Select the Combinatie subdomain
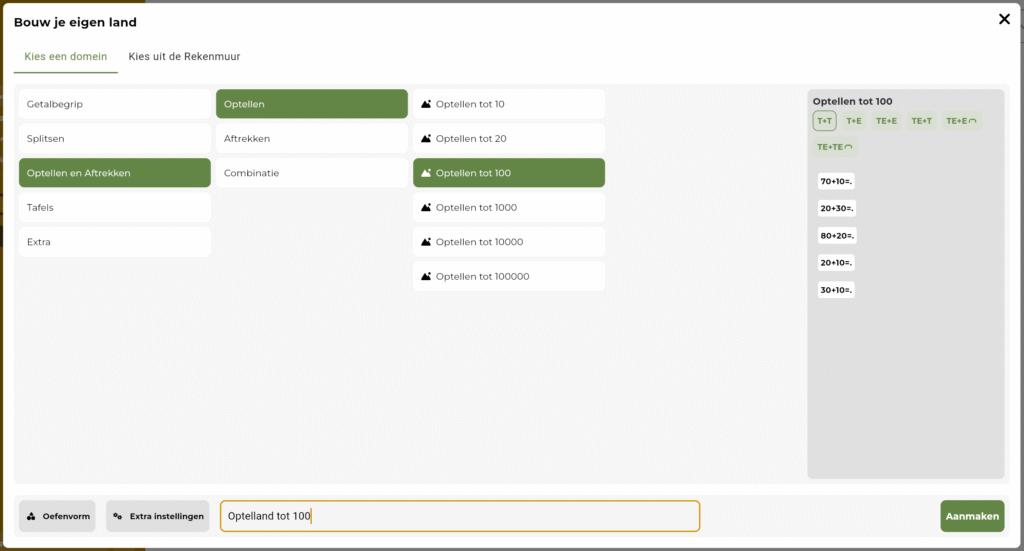This screenshot has height=551, width=1024. tap(311, 173)
